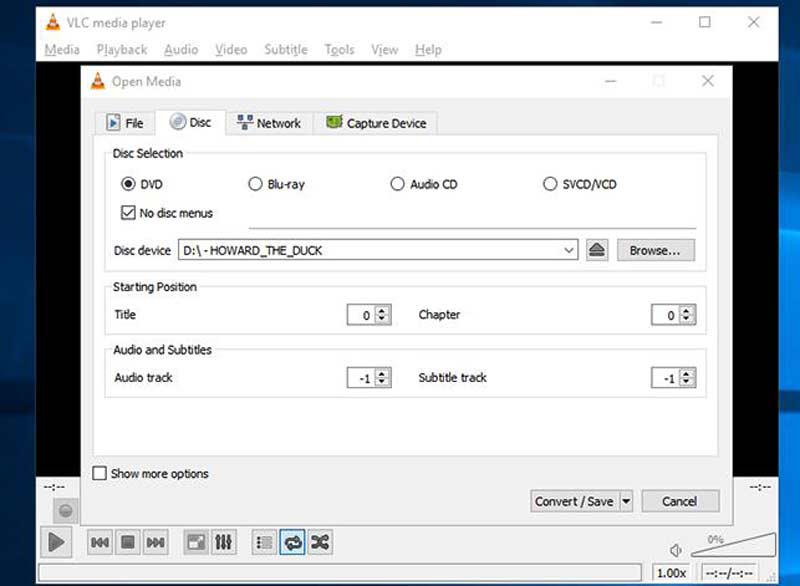Click the playback seek bar
The height and width of the screenshot is (586, 800).
pos(340,572)
